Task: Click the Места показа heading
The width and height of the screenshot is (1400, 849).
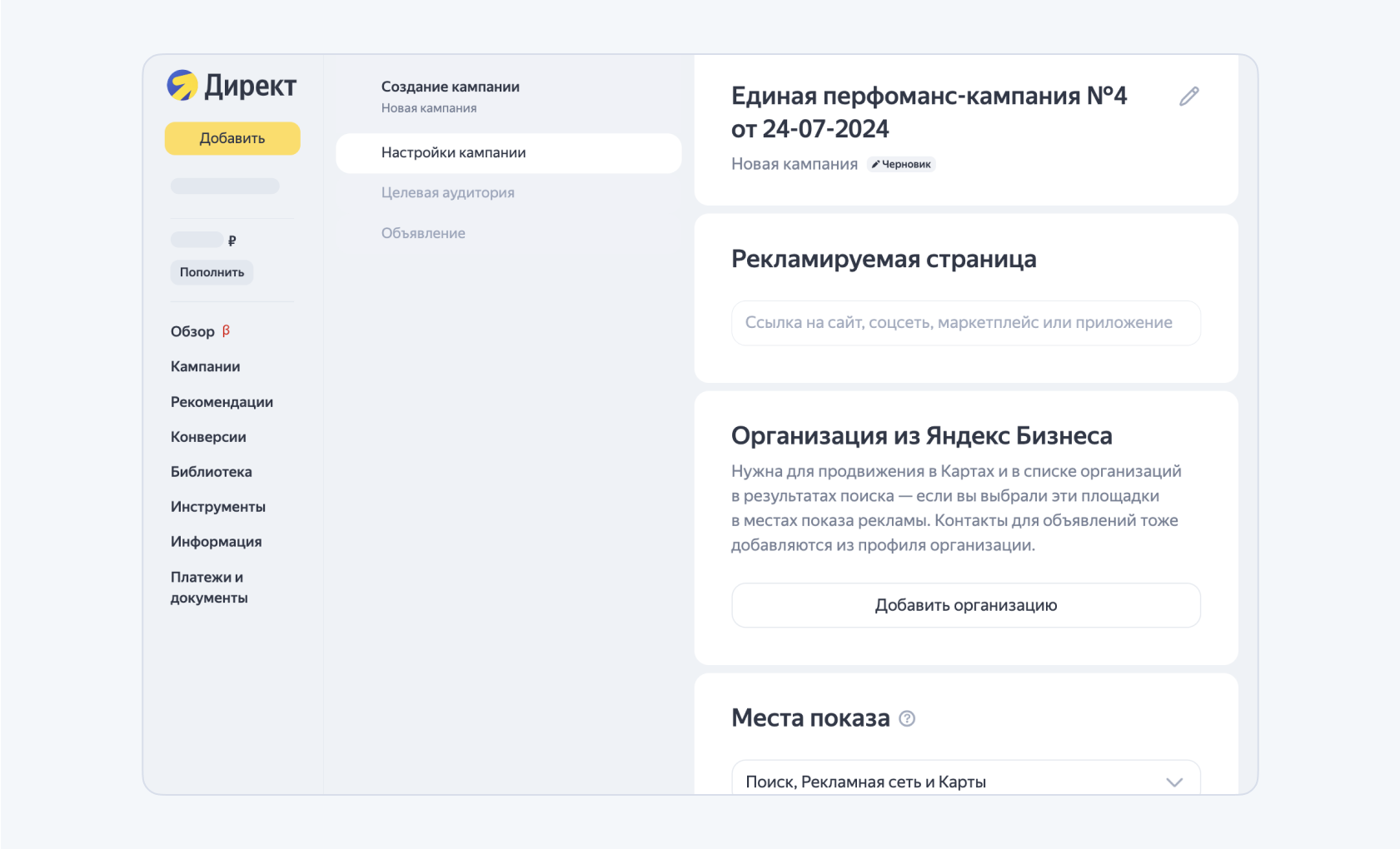Action: pos(810,717)
